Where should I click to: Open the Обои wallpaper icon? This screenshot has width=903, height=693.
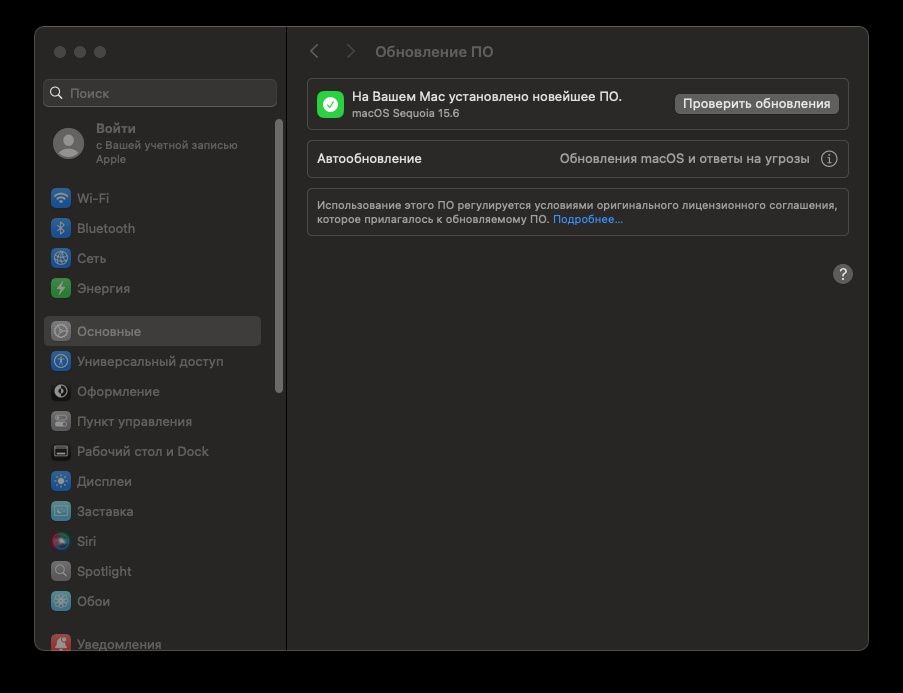point(61,601)
